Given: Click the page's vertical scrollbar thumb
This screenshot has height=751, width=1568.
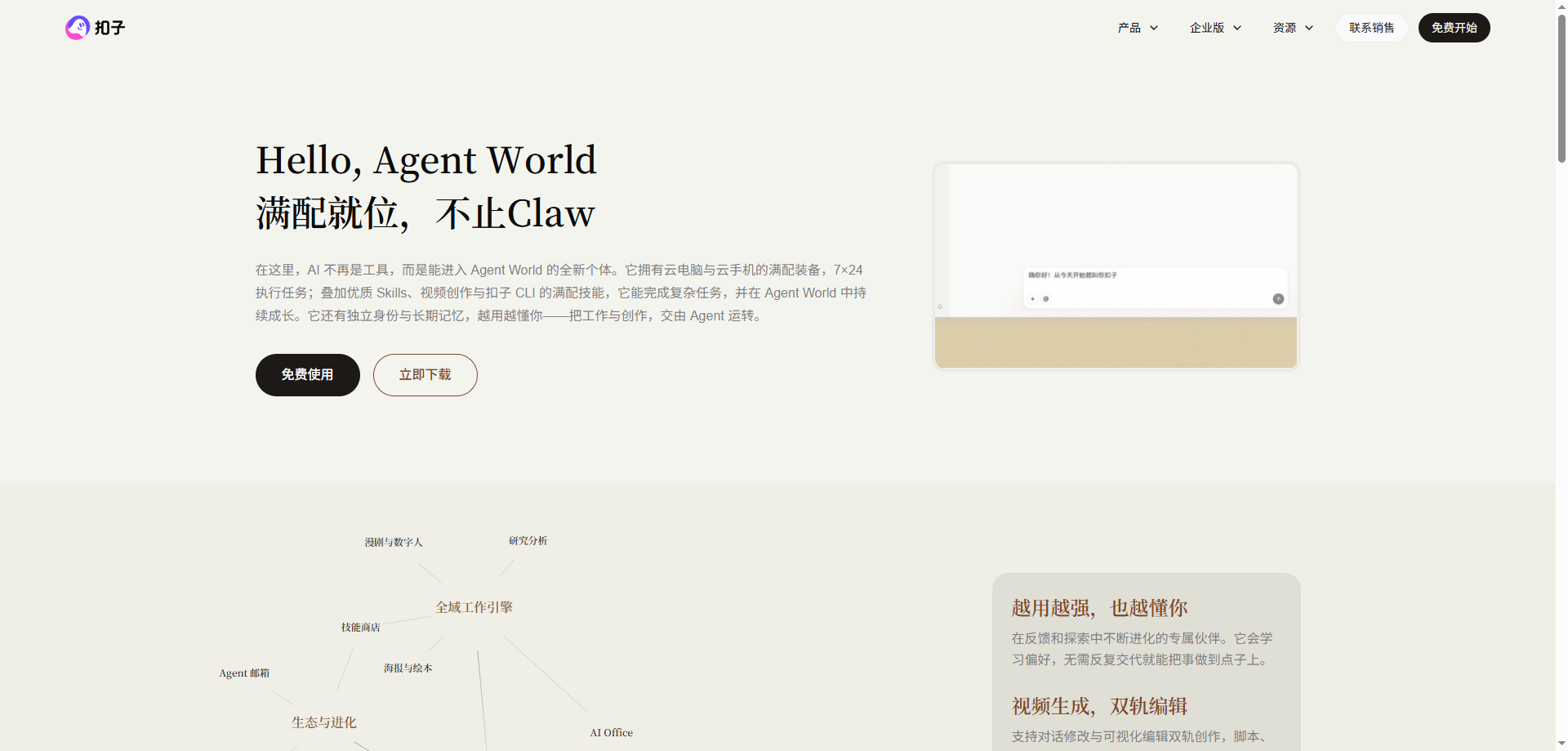Looking at the screenshot, I should [x=1561, y=88].
